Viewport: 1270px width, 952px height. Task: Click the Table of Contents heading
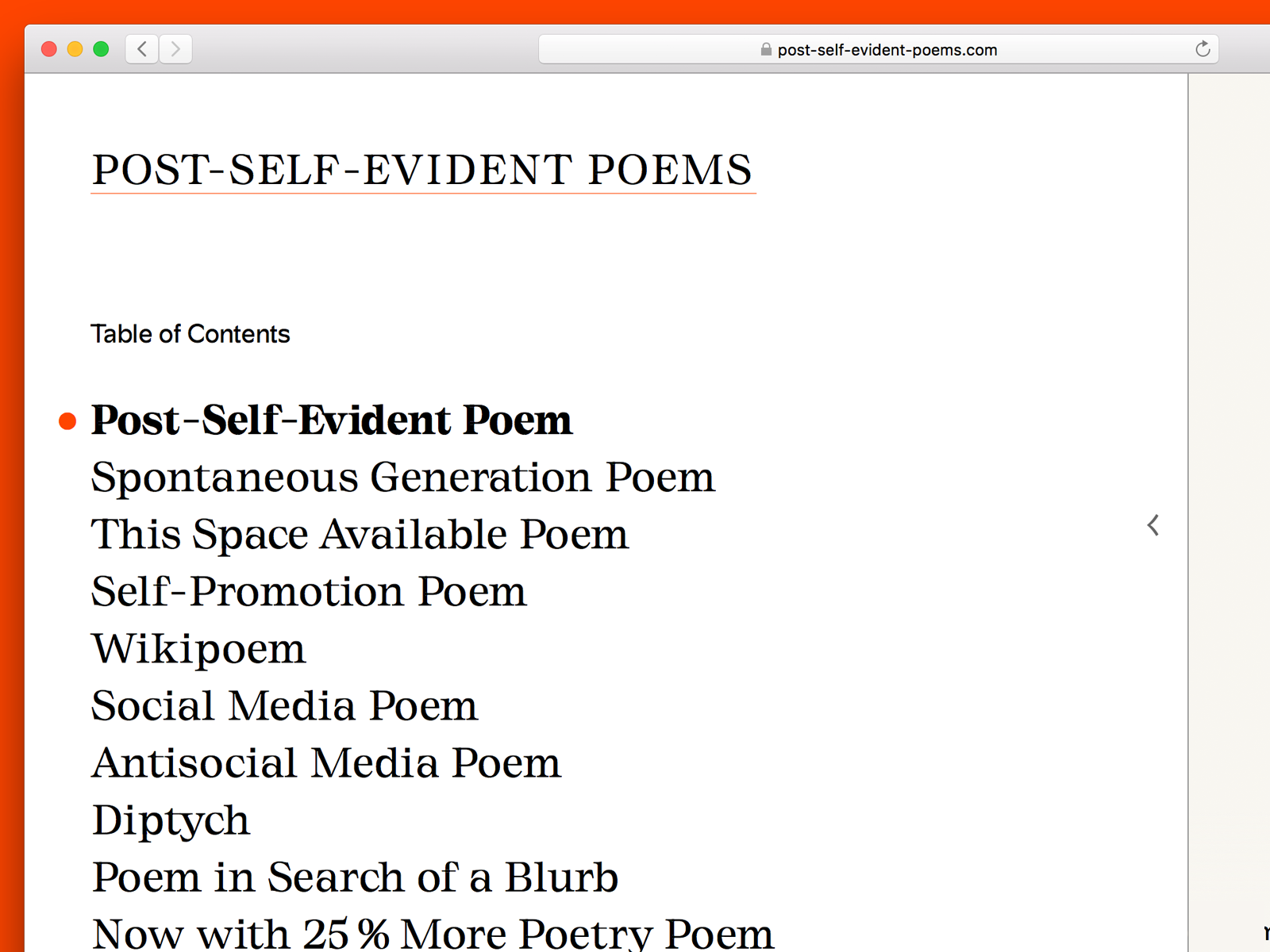point(190,334)
